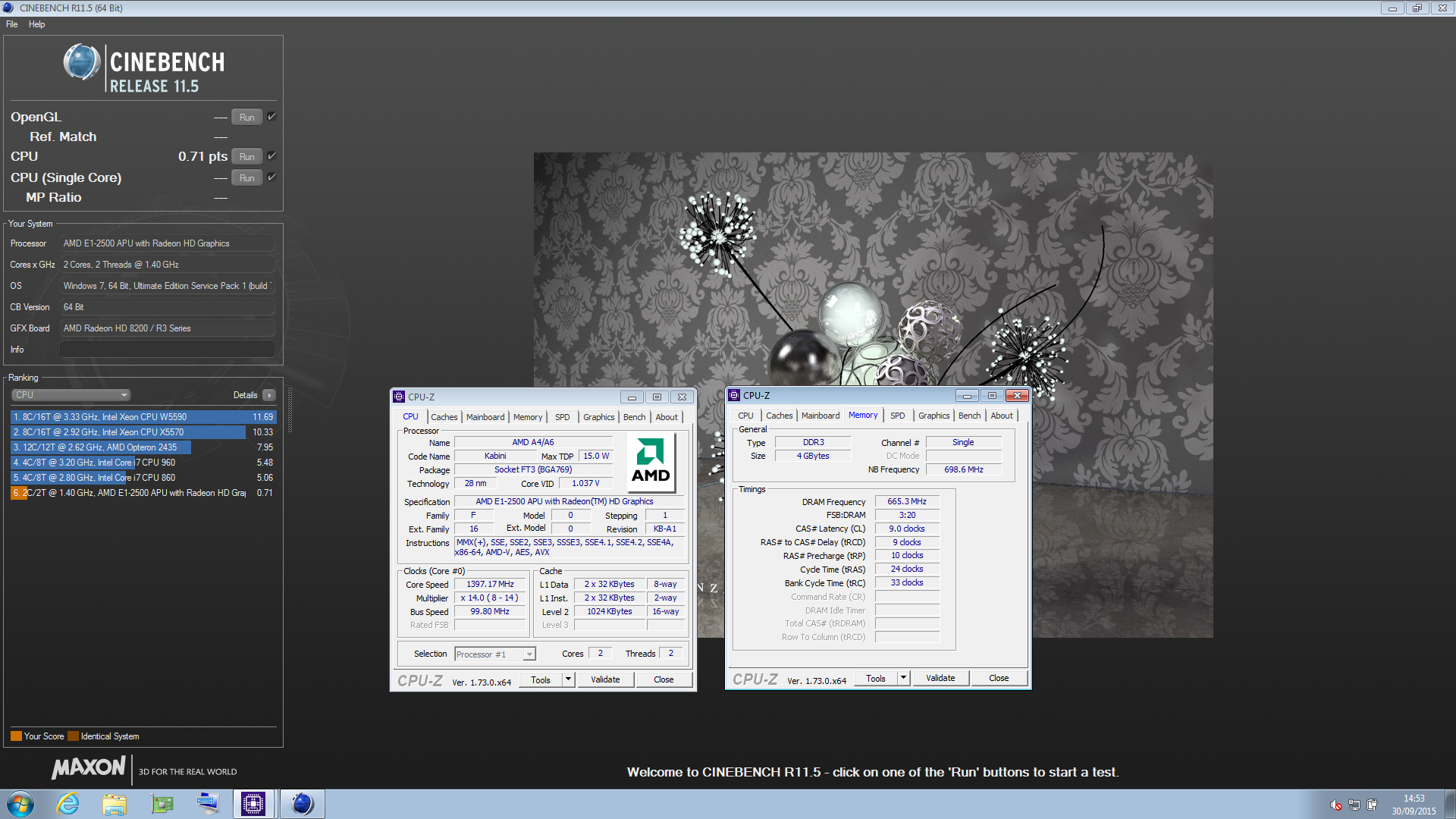Image resolution: width=1456 pixels, height=819 pixels.
Task: Select ranking row Intel Xeon CPU X5570
Action: coord(143,432)
